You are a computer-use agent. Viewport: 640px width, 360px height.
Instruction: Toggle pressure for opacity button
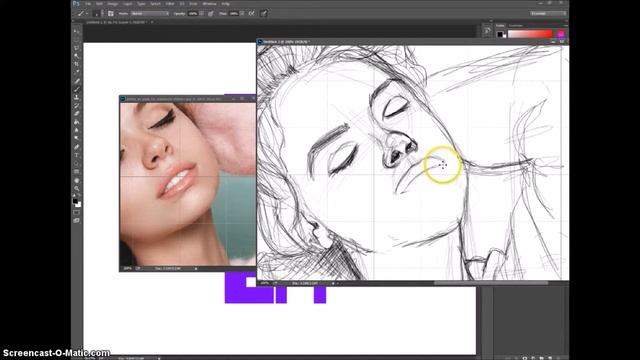[x=211, y=13]
